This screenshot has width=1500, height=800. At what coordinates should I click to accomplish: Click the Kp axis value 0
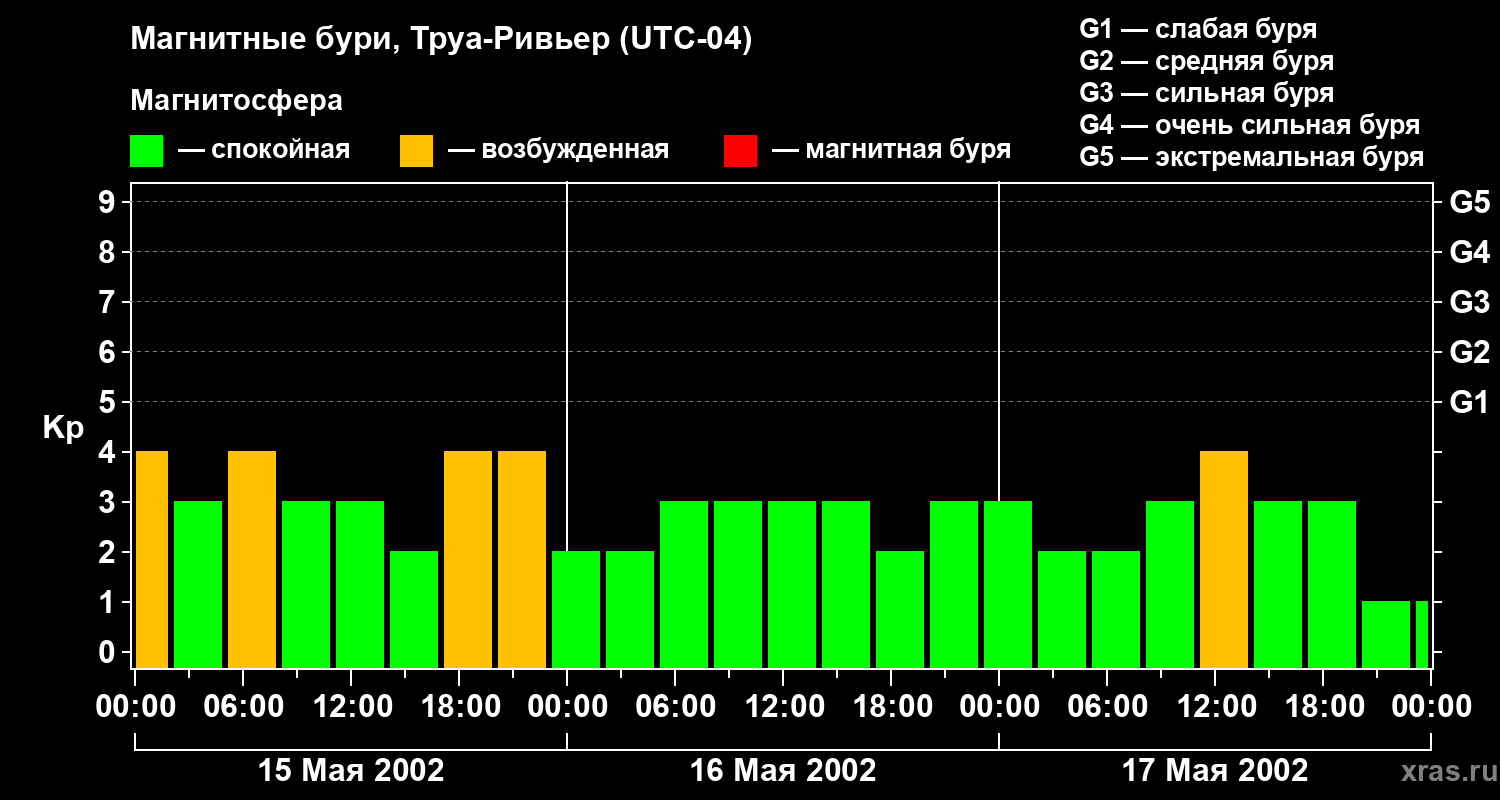click(109, 652)
